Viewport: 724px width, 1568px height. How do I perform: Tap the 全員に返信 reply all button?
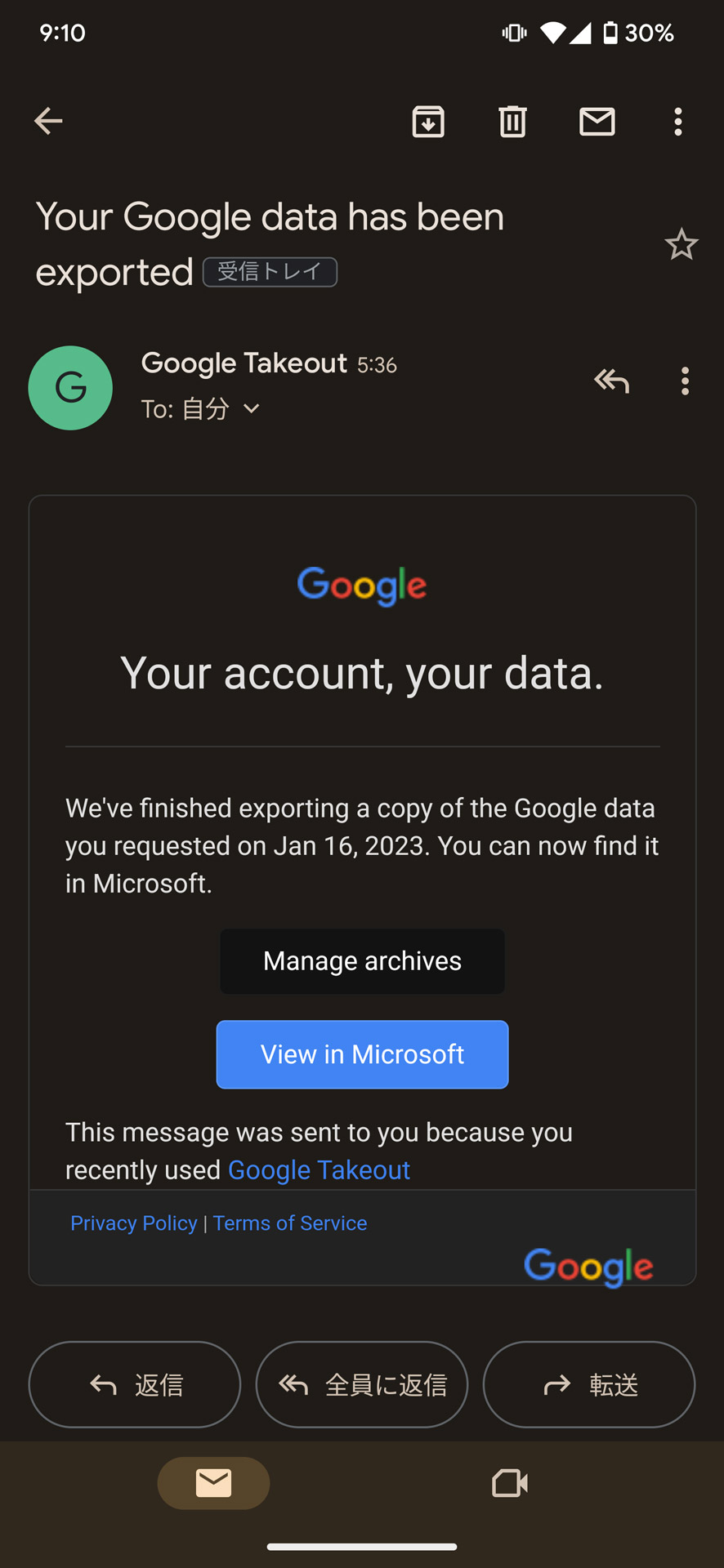[x=362, y=1384]
